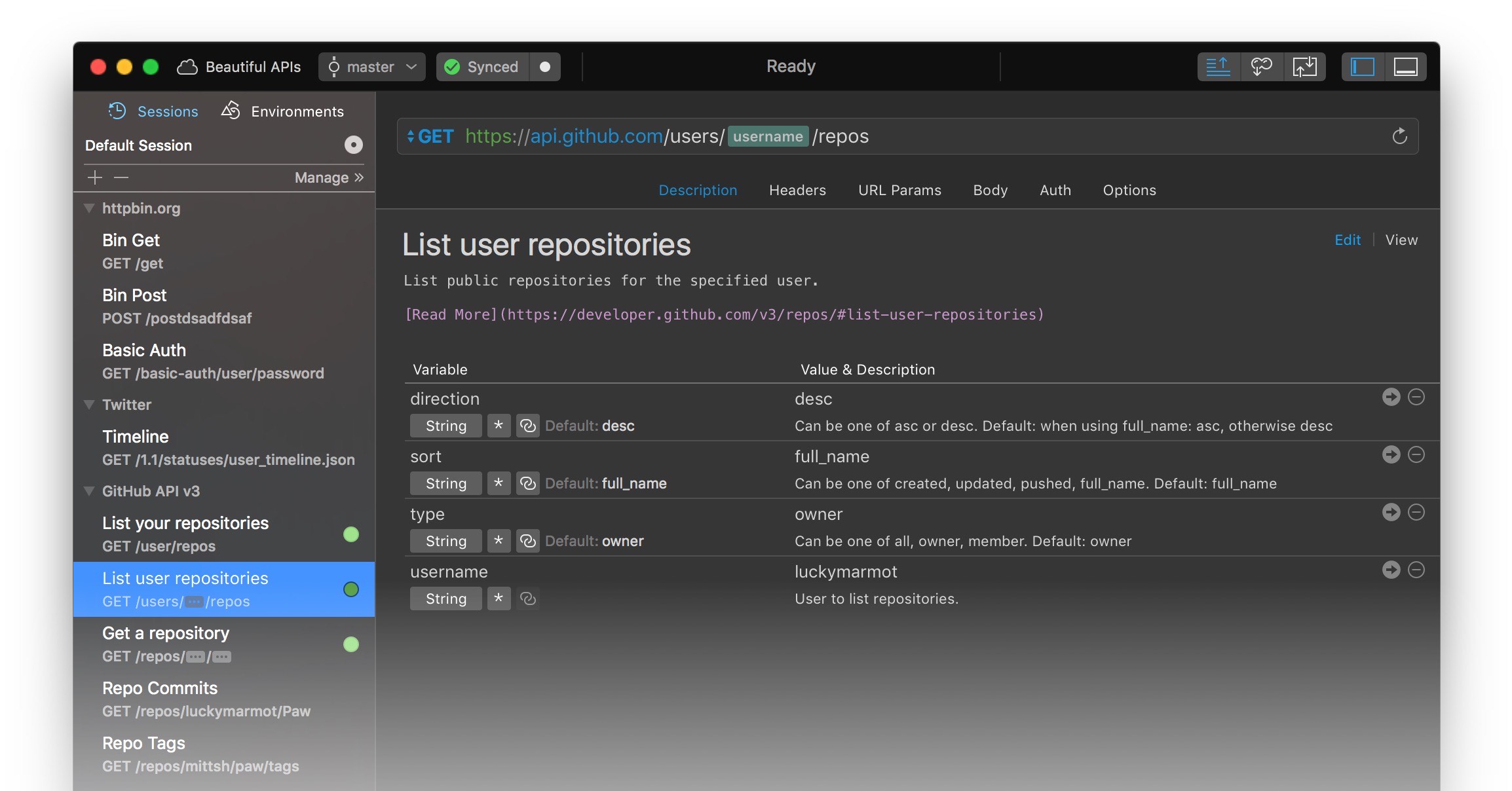Remove the username variable
This screenshot has width=1512, height=791.
coord(1416,570)
